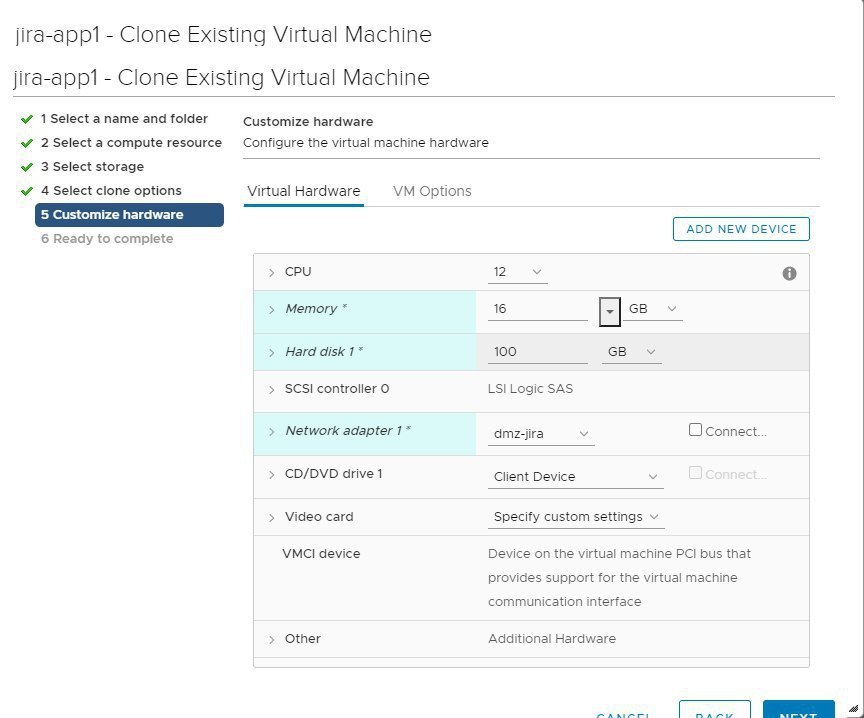The height and width of the screenshot is (718, 864).
Task: Go to step 1 Select a name and folder
Action: 124,118
